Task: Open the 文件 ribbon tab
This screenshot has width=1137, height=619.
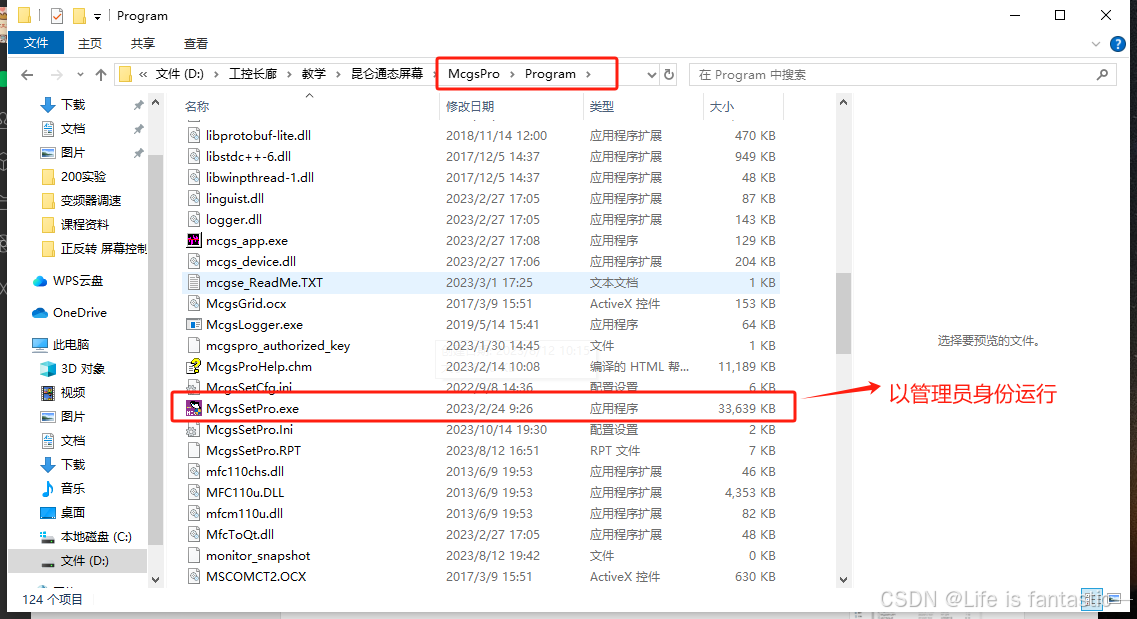Action: click(36, 43)
